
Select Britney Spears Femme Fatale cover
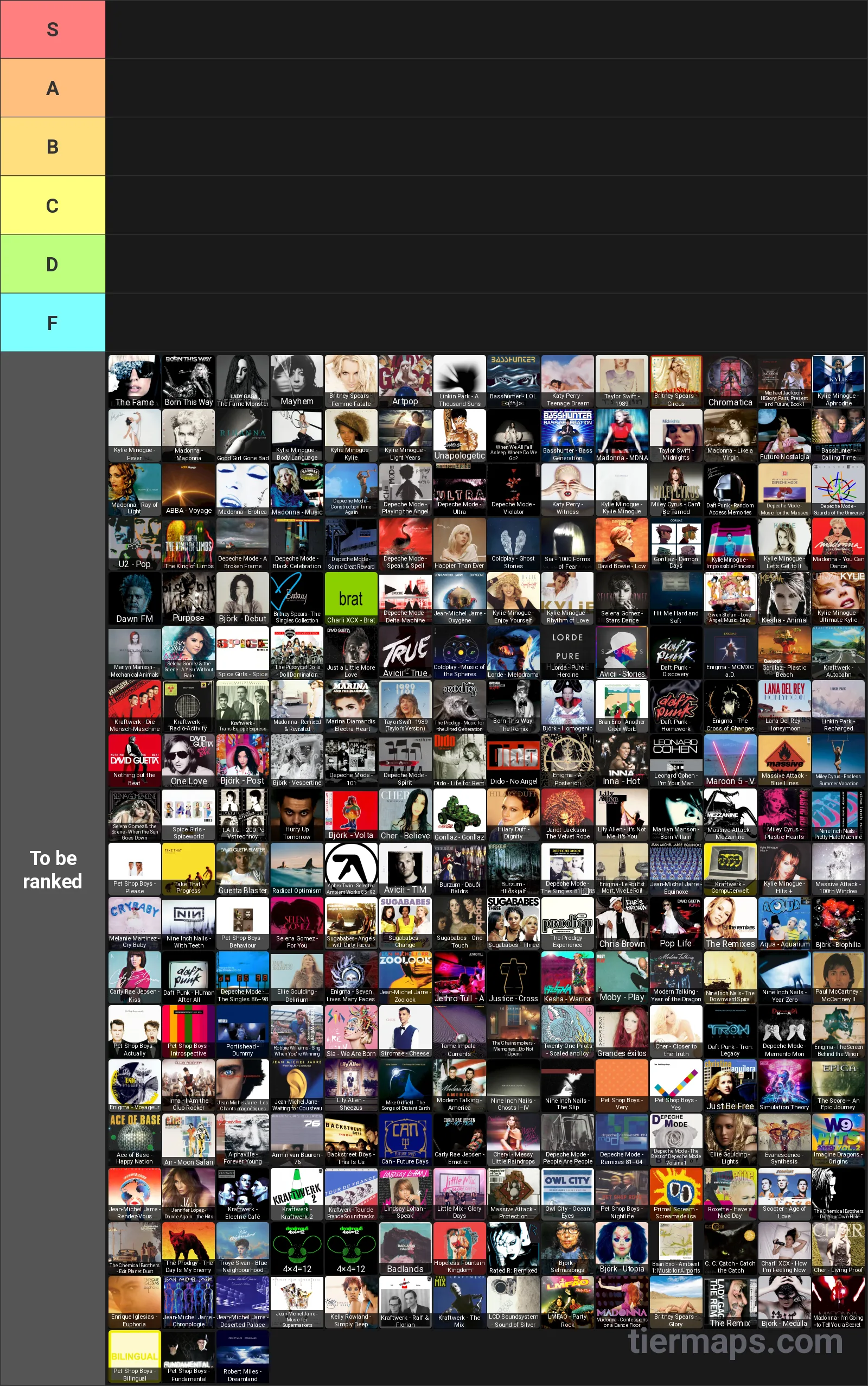[351, 382]
